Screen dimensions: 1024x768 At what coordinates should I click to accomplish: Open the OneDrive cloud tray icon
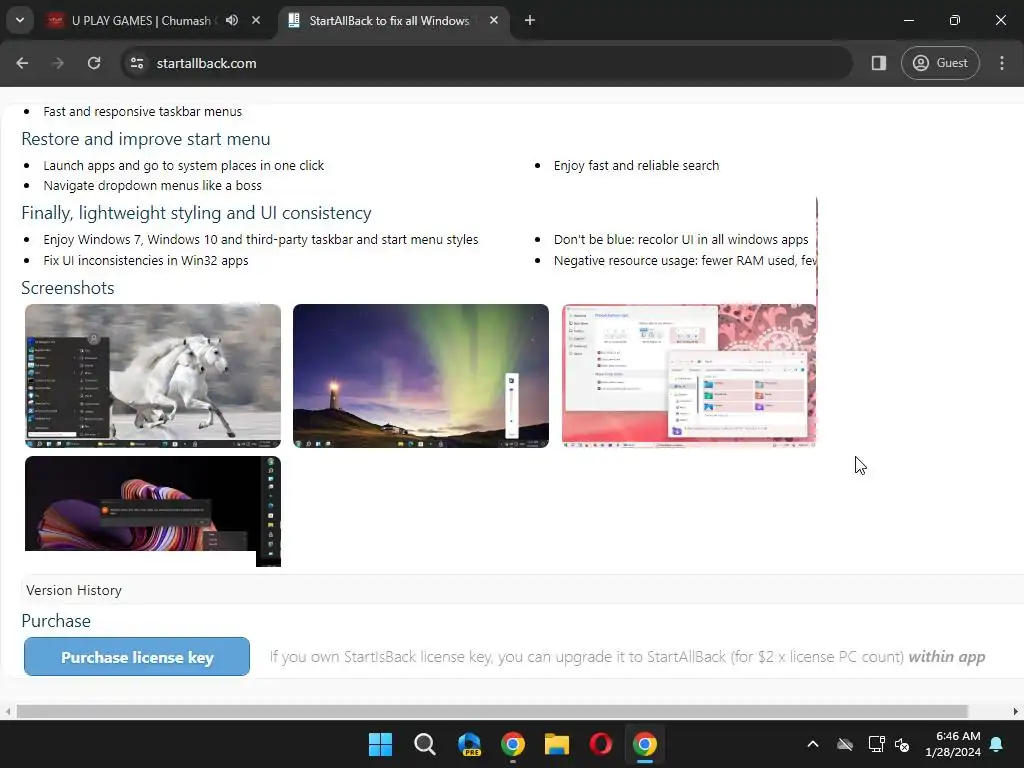pyautogui.click(x=845, y=744)
